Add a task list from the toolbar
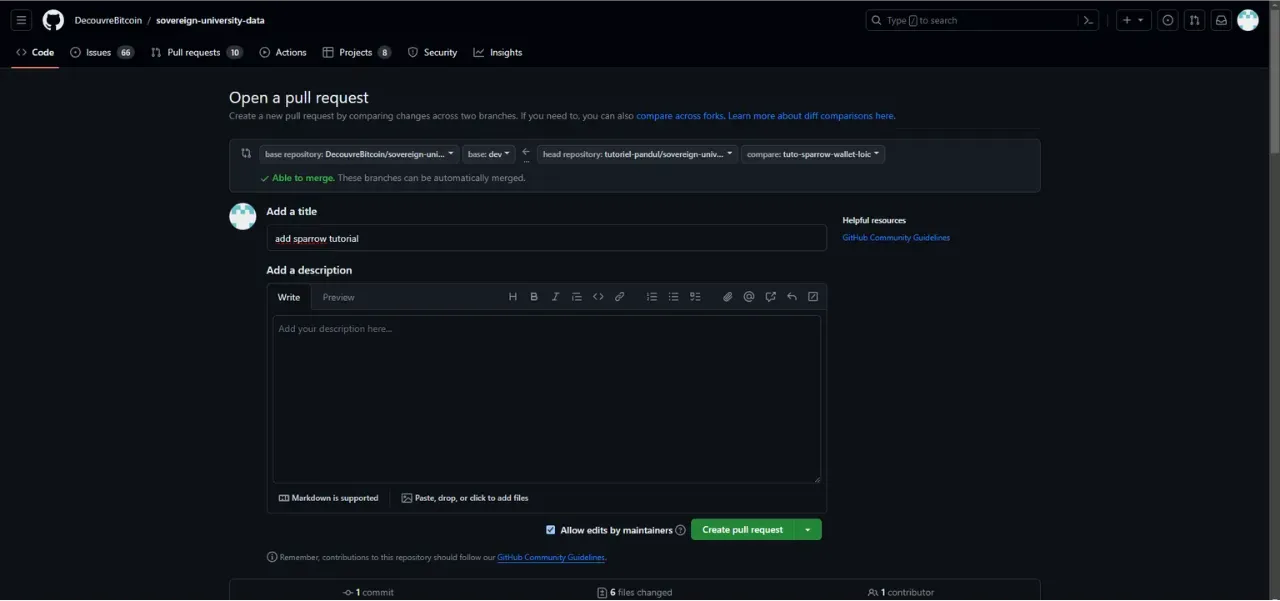Screen dimensions: 1280x601 pyautogui.click(x=695, y=297)
